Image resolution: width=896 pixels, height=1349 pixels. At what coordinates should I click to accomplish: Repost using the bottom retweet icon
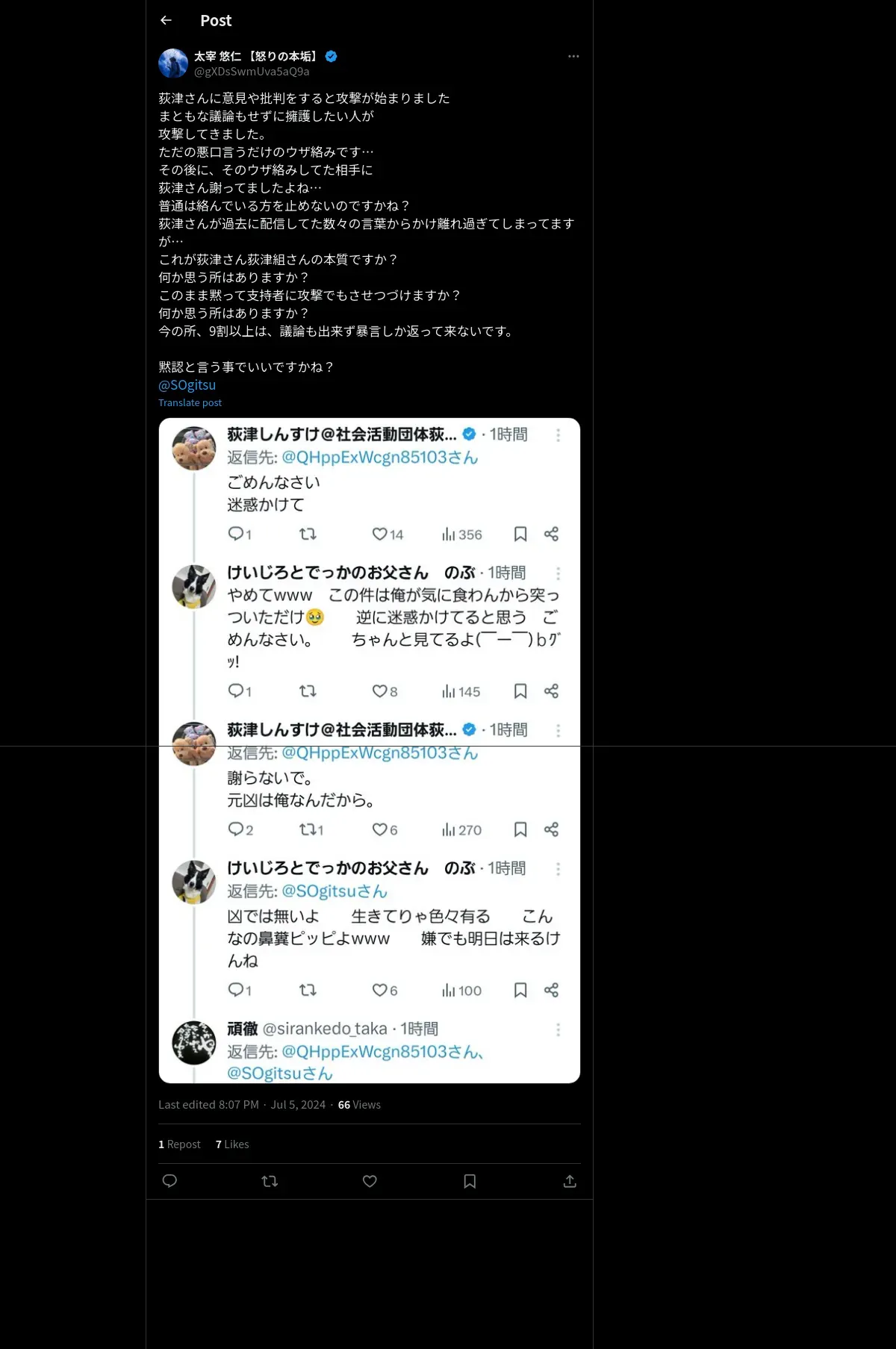tap(270, 1181)
